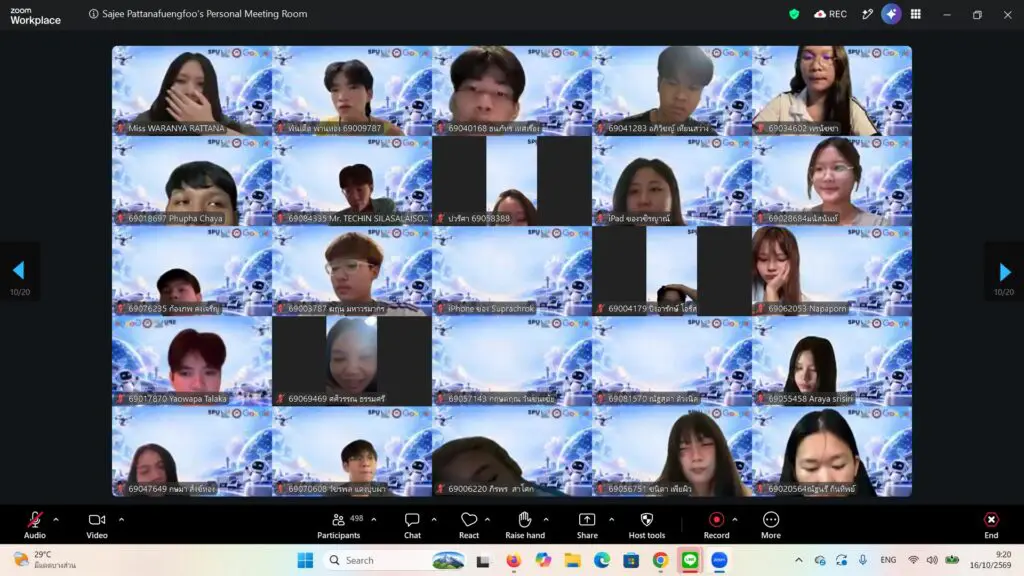
Task: Show hidden system tray icons
Action: pyautogui.click(x=799, y=560)
